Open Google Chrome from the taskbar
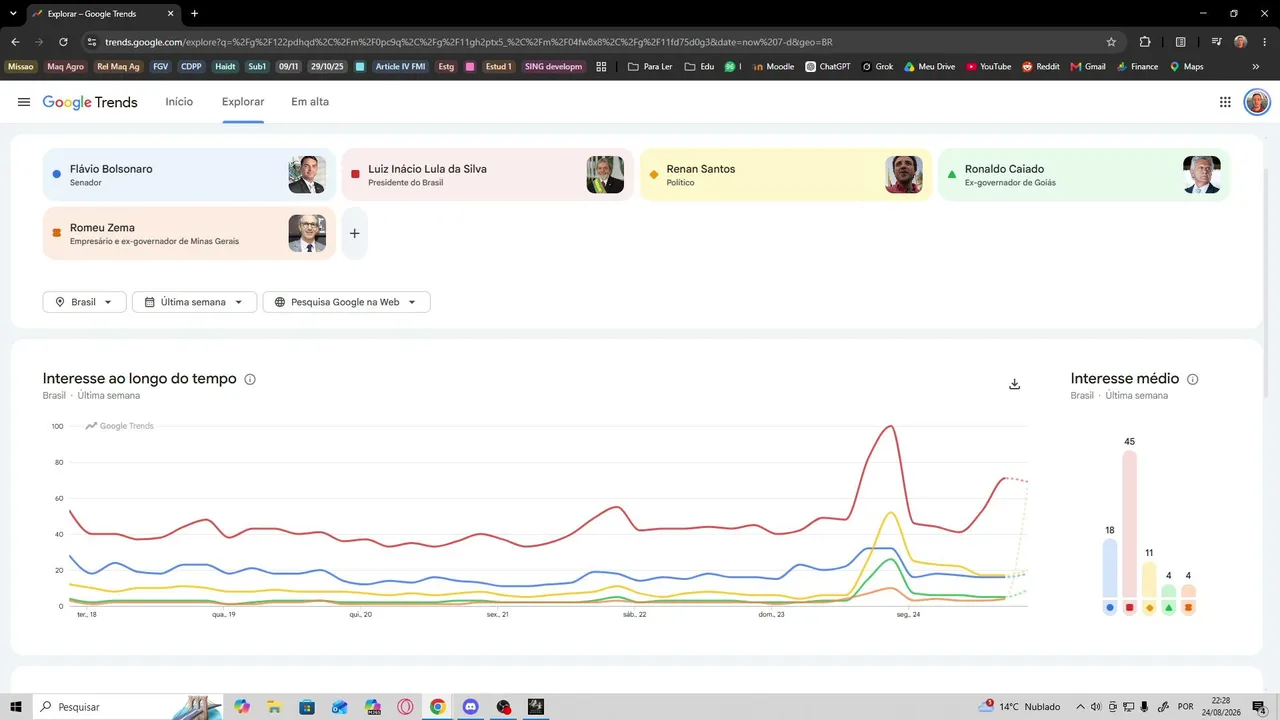The height and width of the screenshot is (720, 1280). (438, 707)
